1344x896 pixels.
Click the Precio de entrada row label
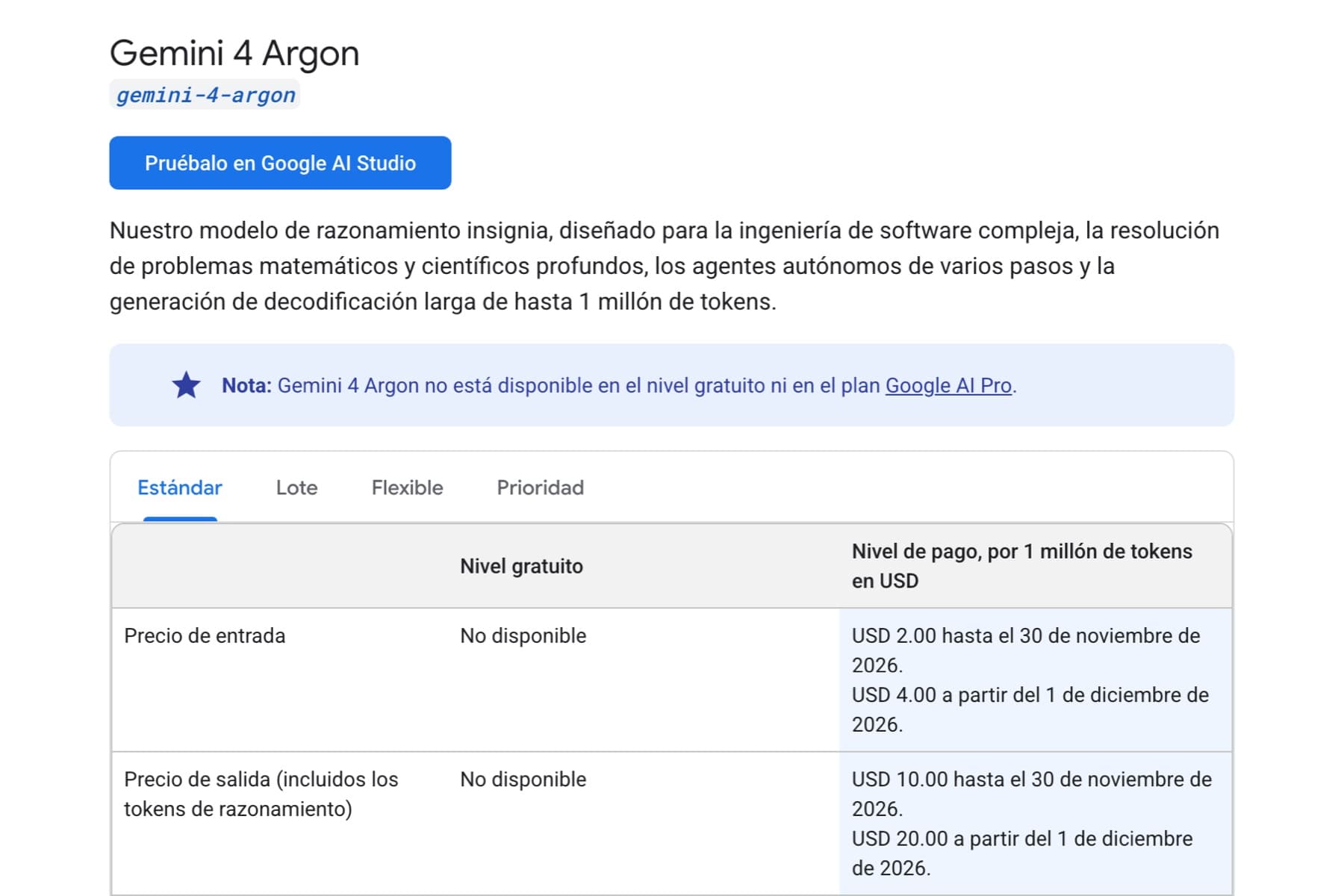pos(205,635)
